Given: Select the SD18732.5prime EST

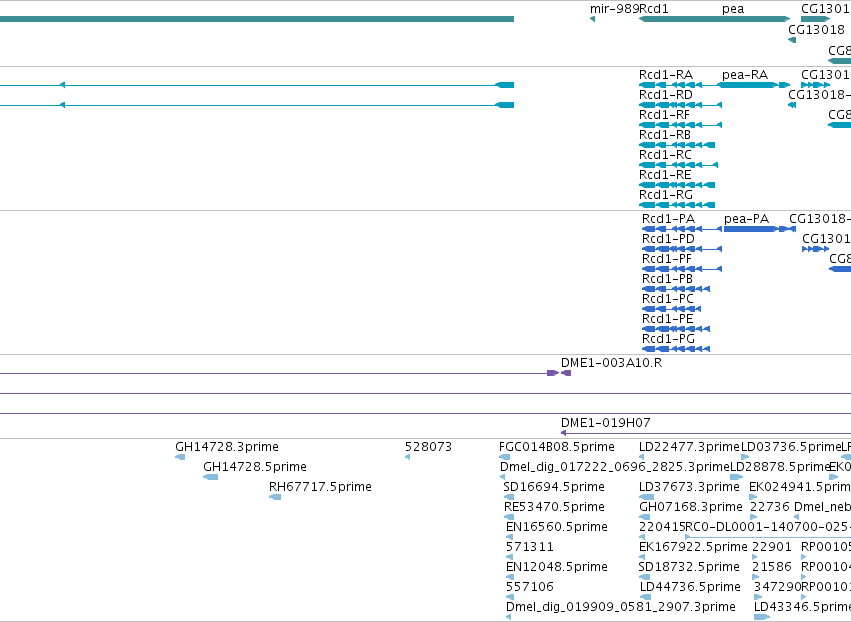Looking at the screenshot, I should click(x=689, y=568).
